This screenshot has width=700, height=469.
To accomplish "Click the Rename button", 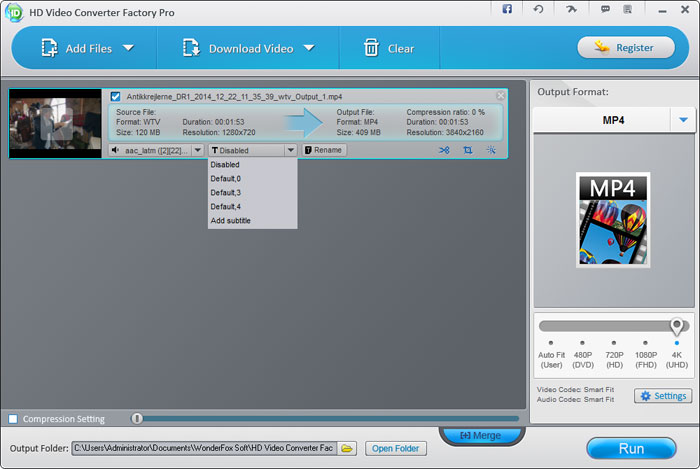I will click(324, 150).
